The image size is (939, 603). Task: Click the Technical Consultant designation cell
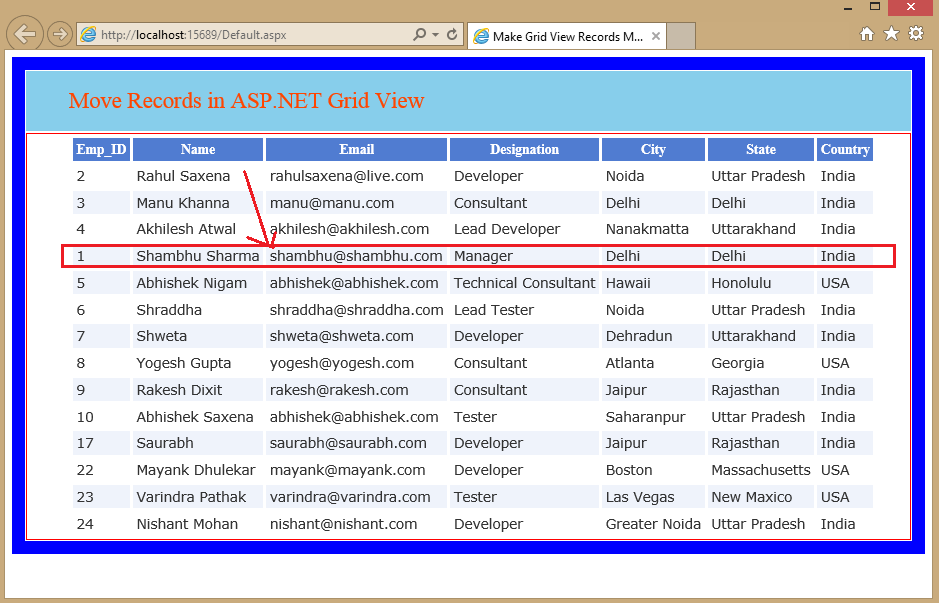point(524,283)
